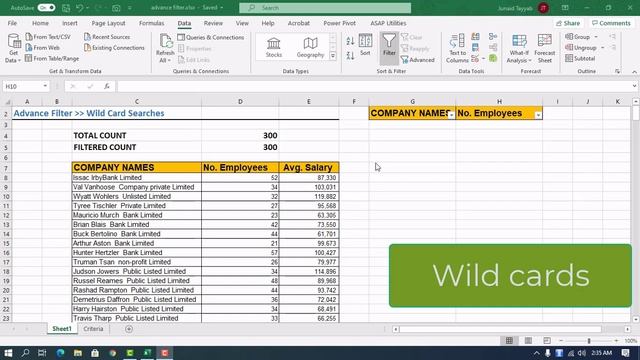640x360 pixels.
Task: Toggle the AutoSave switch
Action: (46, 8)
